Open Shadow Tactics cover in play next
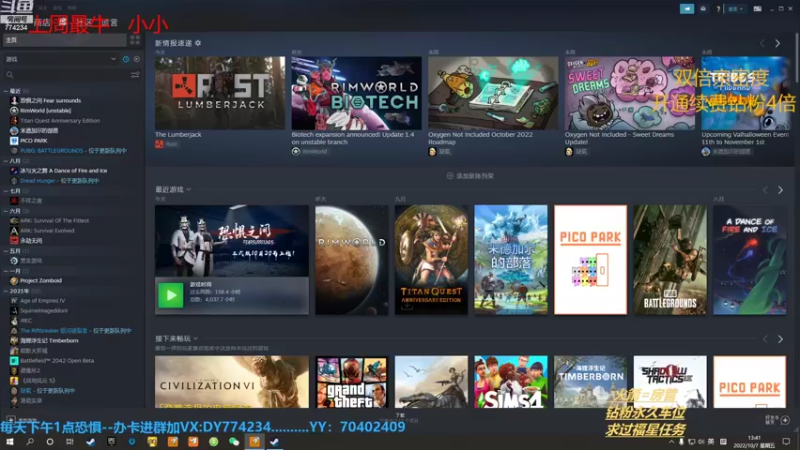Image resolution: width=800 pixels, height=450 pixels. tap(670, 382)
